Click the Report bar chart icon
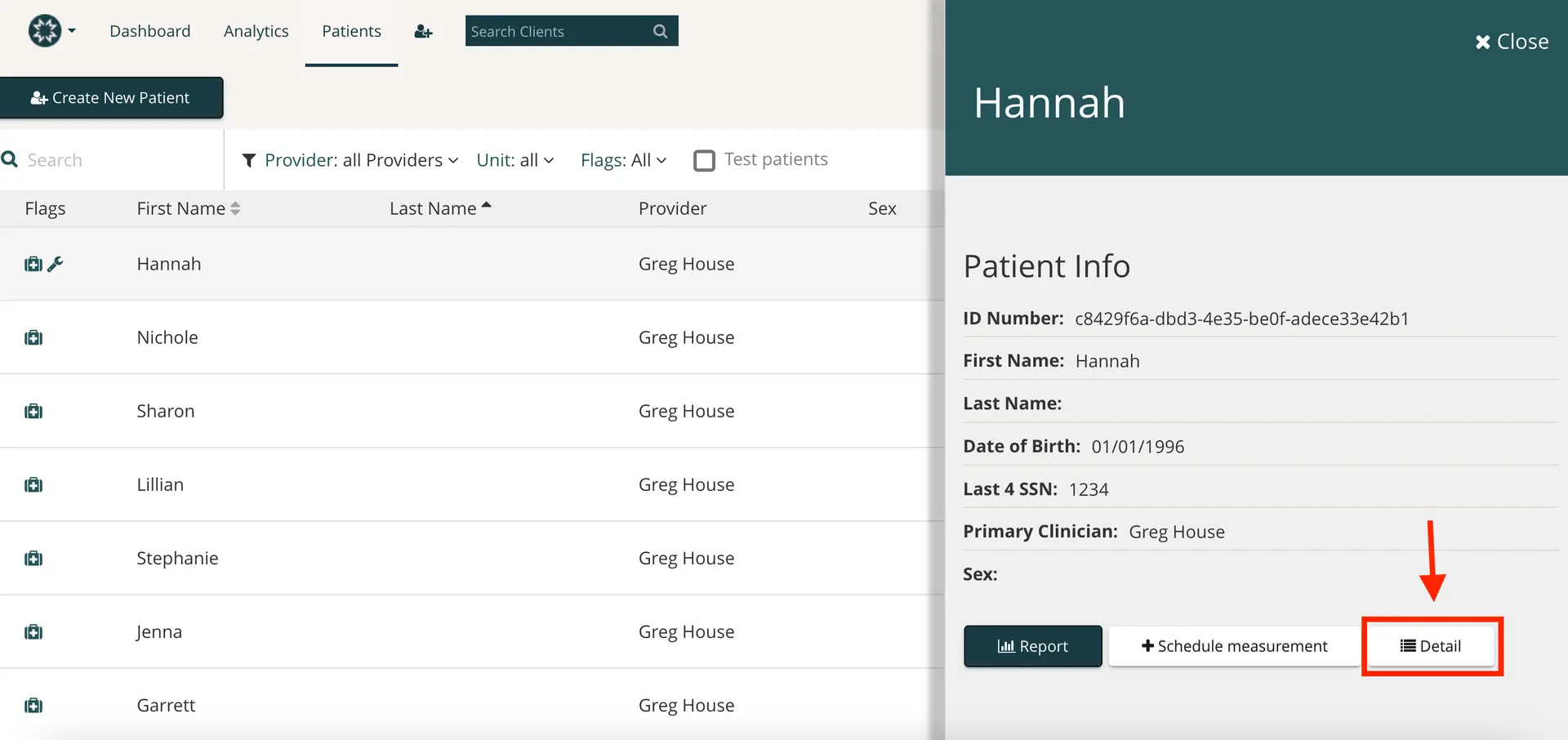Viewport: 1568px width, 740px height. click(x=1007, y=646)
